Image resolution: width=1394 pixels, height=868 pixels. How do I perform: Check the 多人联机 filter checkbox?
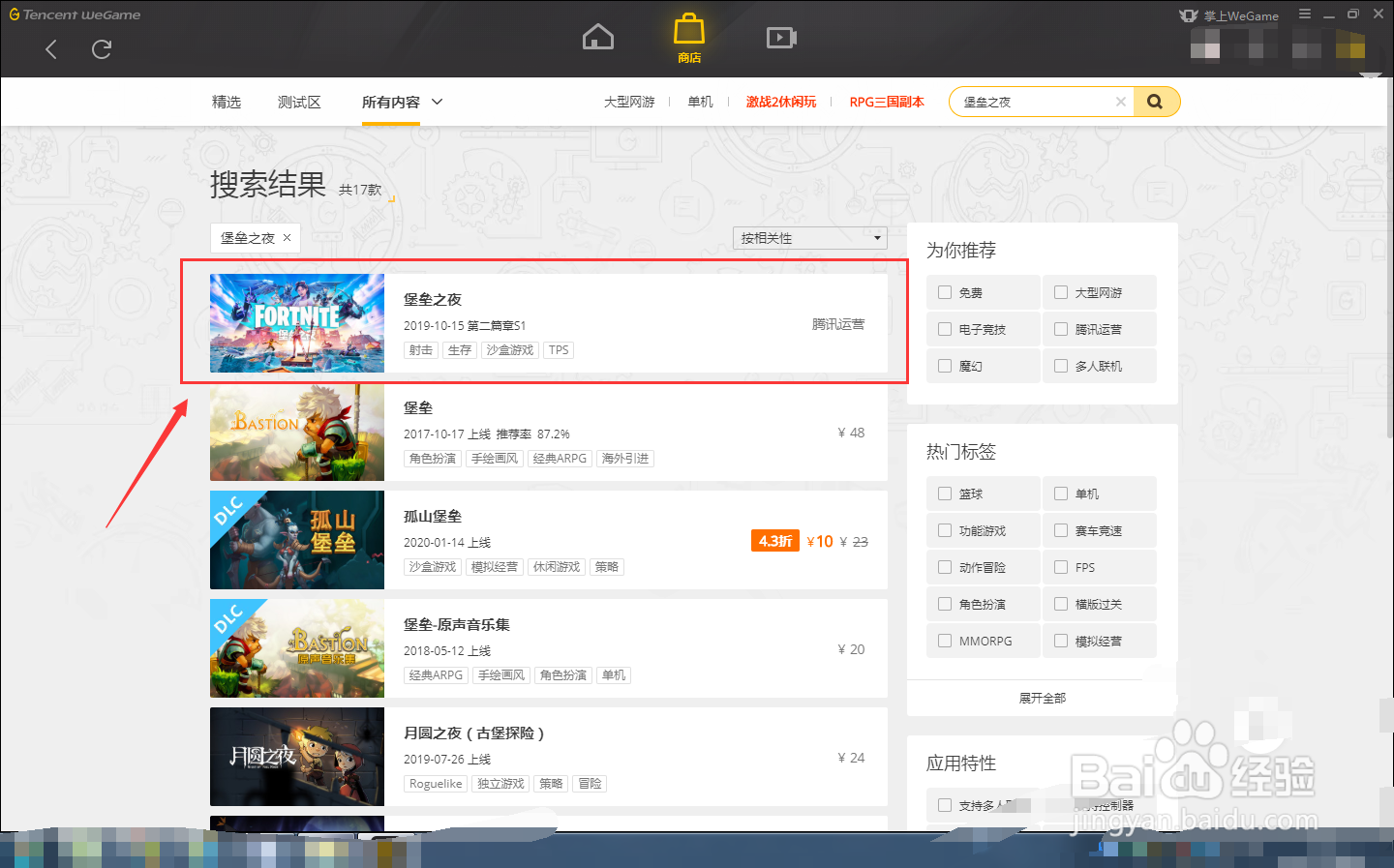tap(1061, 366)
